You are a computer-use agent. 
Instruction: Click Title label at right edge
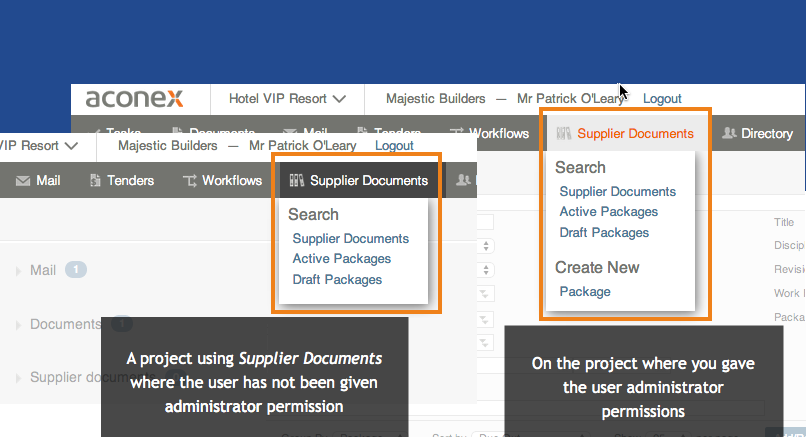pyautogui.click(x=784, y=222)
